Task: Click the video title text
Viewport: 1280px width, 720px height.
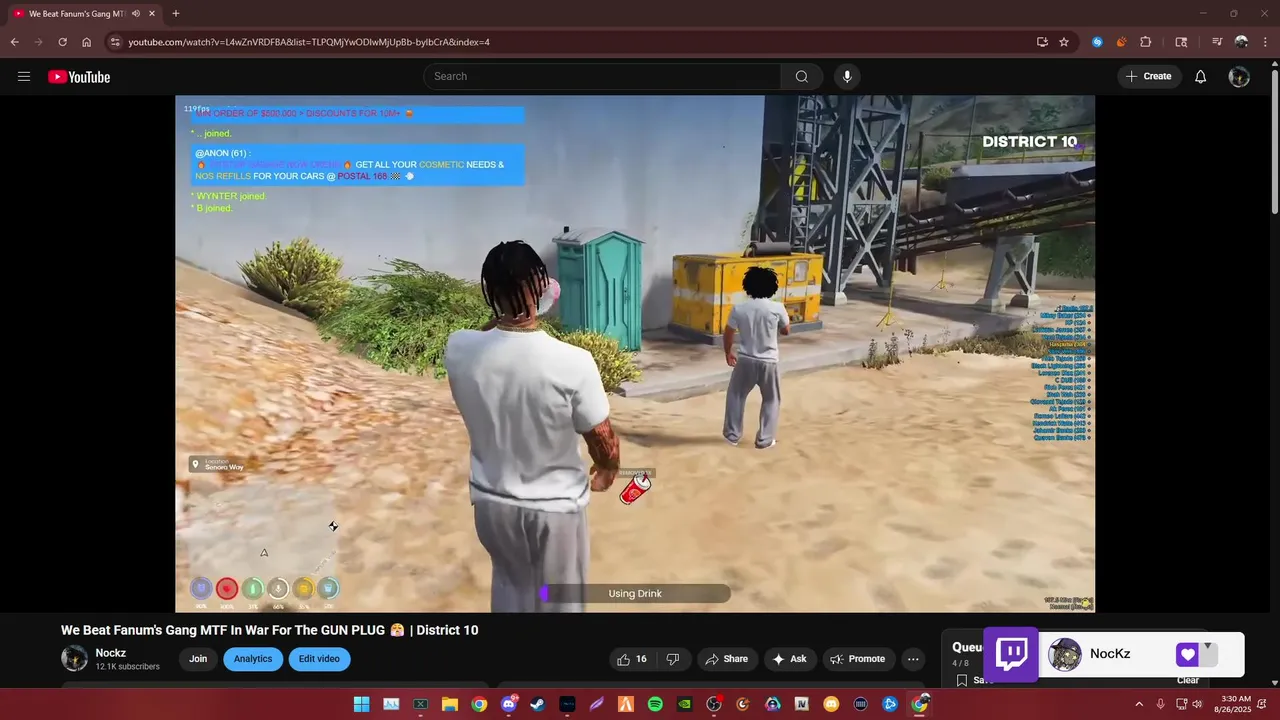Action: click(270, 630)
